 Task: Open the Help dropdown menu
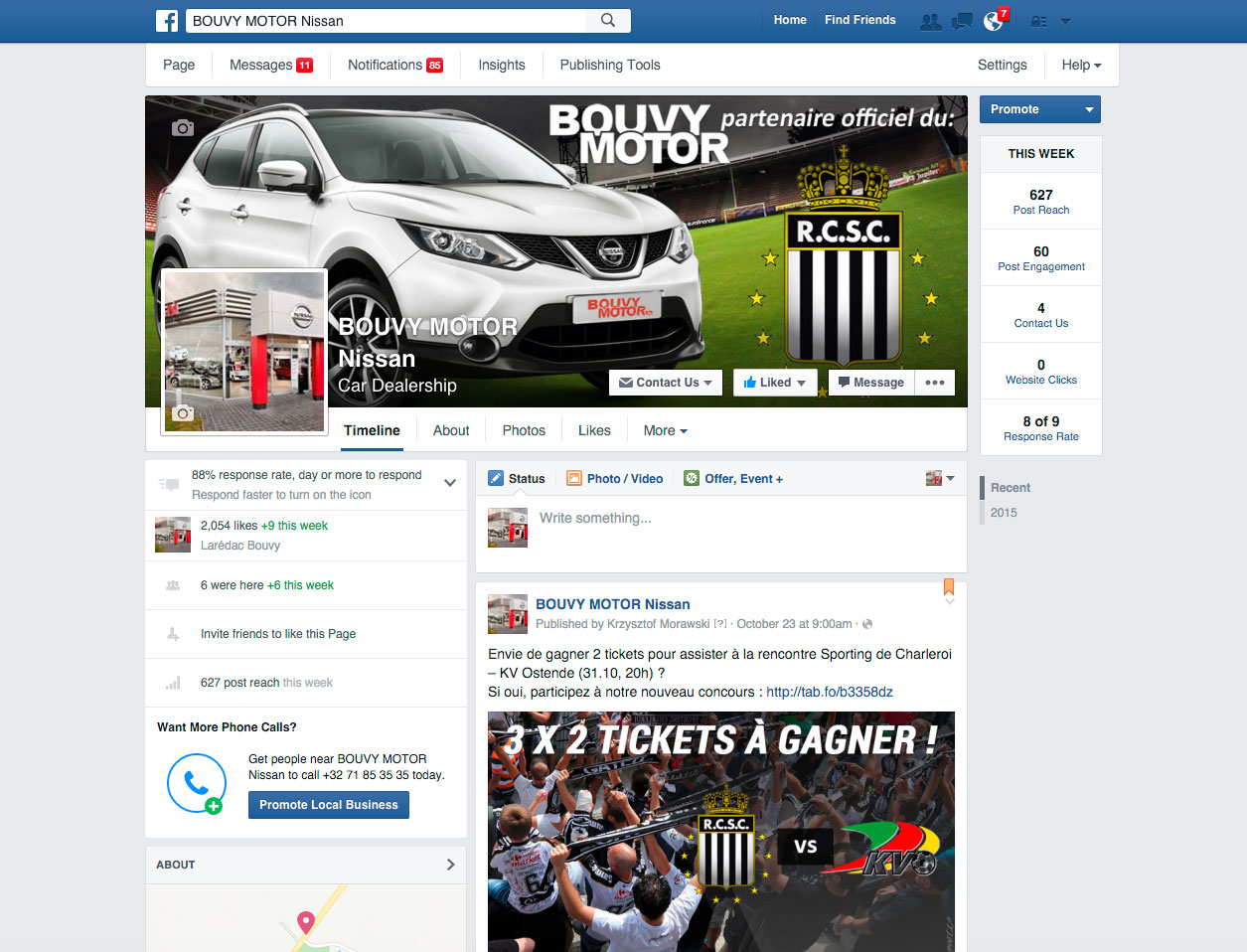point(1081,65)
